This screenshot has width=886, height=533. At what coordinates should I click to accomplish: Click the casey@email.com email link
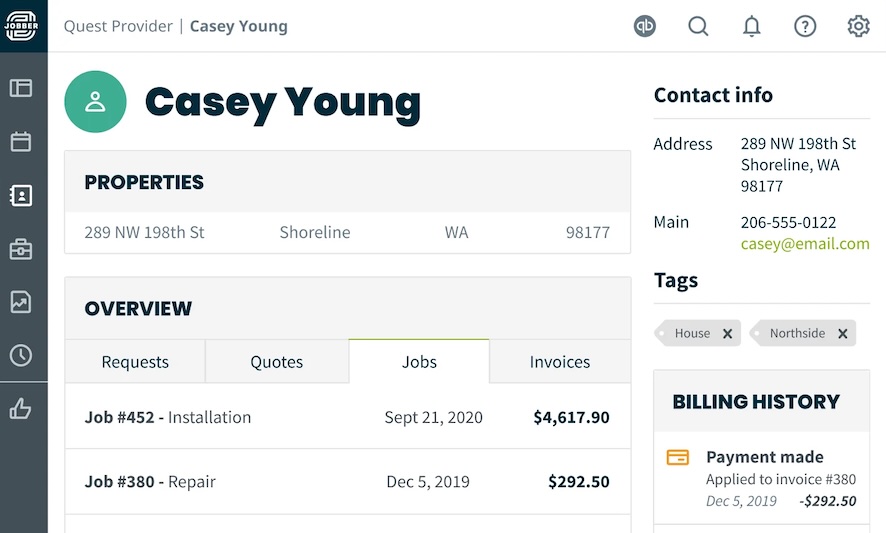pyautogui.click(x=805, y=244)
